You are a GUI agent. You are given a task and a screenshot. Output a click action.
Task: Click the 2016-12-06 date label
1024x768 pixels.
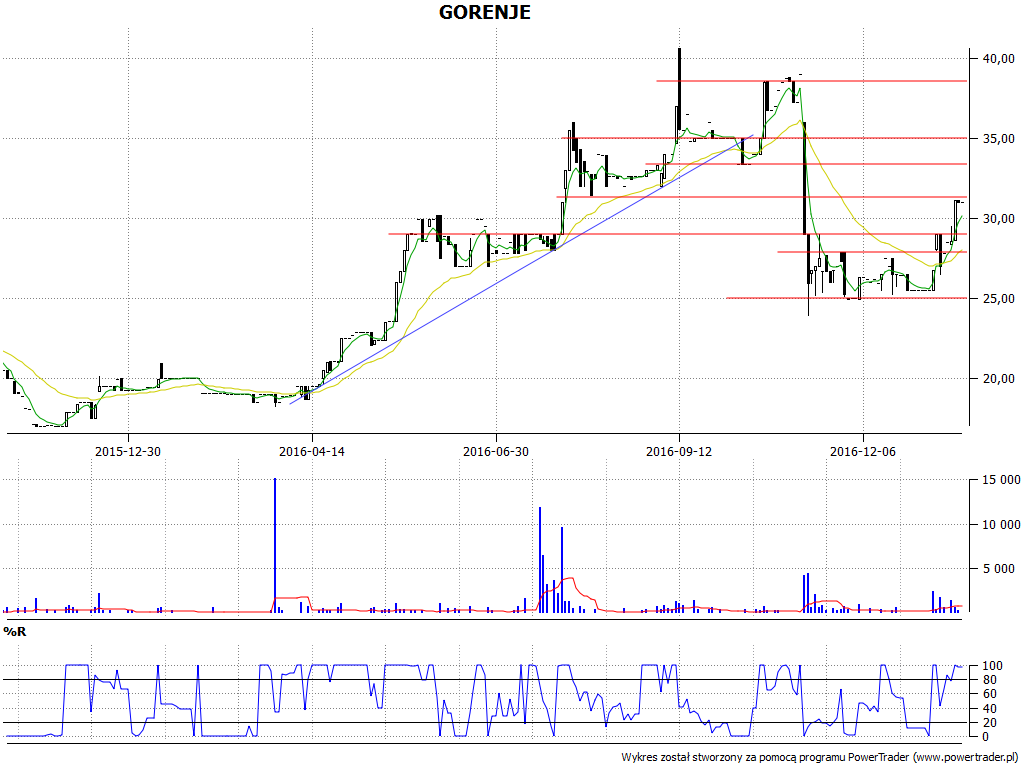click(x=863, y=451)
